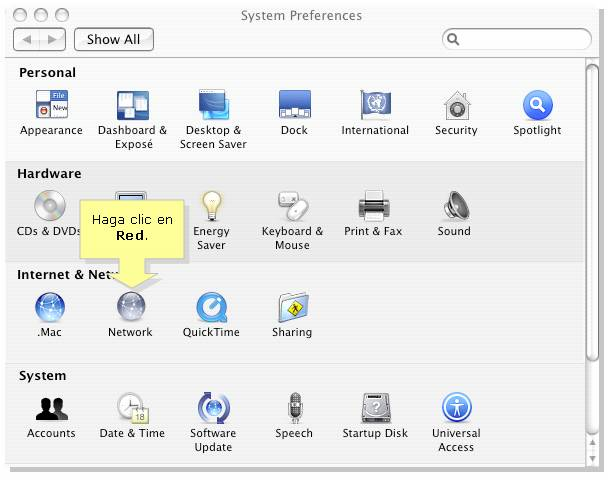This screenshot has width=613, height=483.
Task: Click the vertical scrollbar thumb
Action: pos(593,212)
